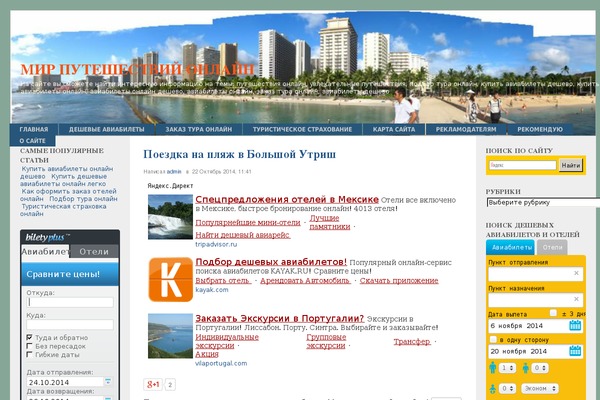This screenshot has height=400, width=600.
Task: Open ad Подбор дешевых авиабилетов!
Action: (271, 262)
